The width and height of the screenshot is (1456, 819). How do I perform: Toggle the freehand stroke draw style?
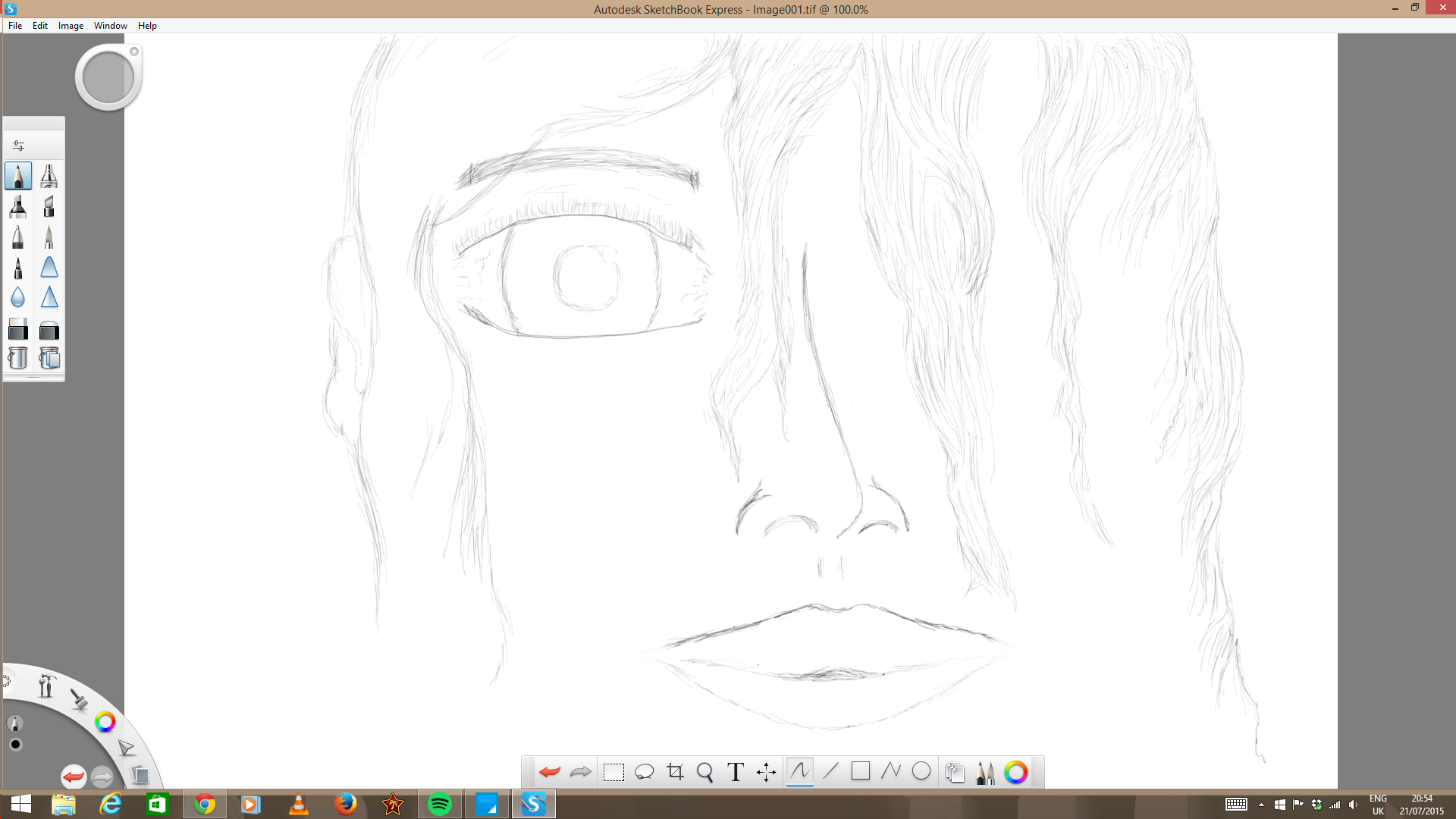[799, 772]
